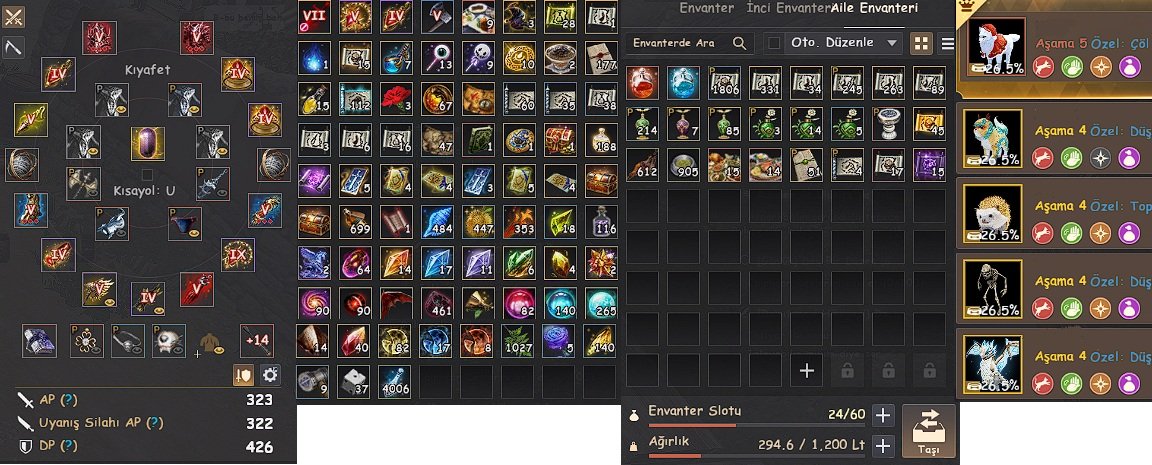Viewport: 1152px width, 465px height.
Task: Click the plus slot to unlock inventory space
Action: (x=807, y=370)
